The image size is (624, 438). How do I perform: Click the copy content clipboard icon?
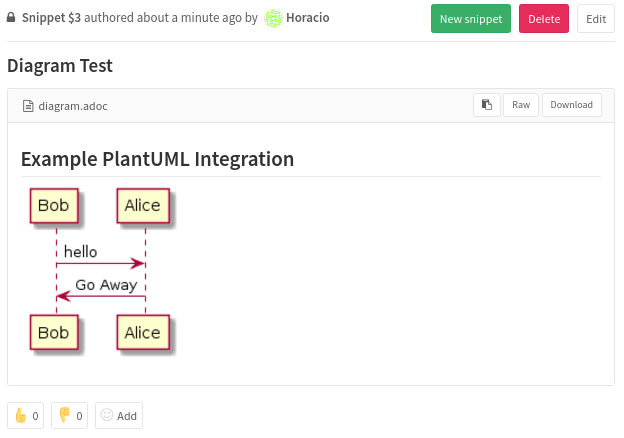click(x=487, y=105)
